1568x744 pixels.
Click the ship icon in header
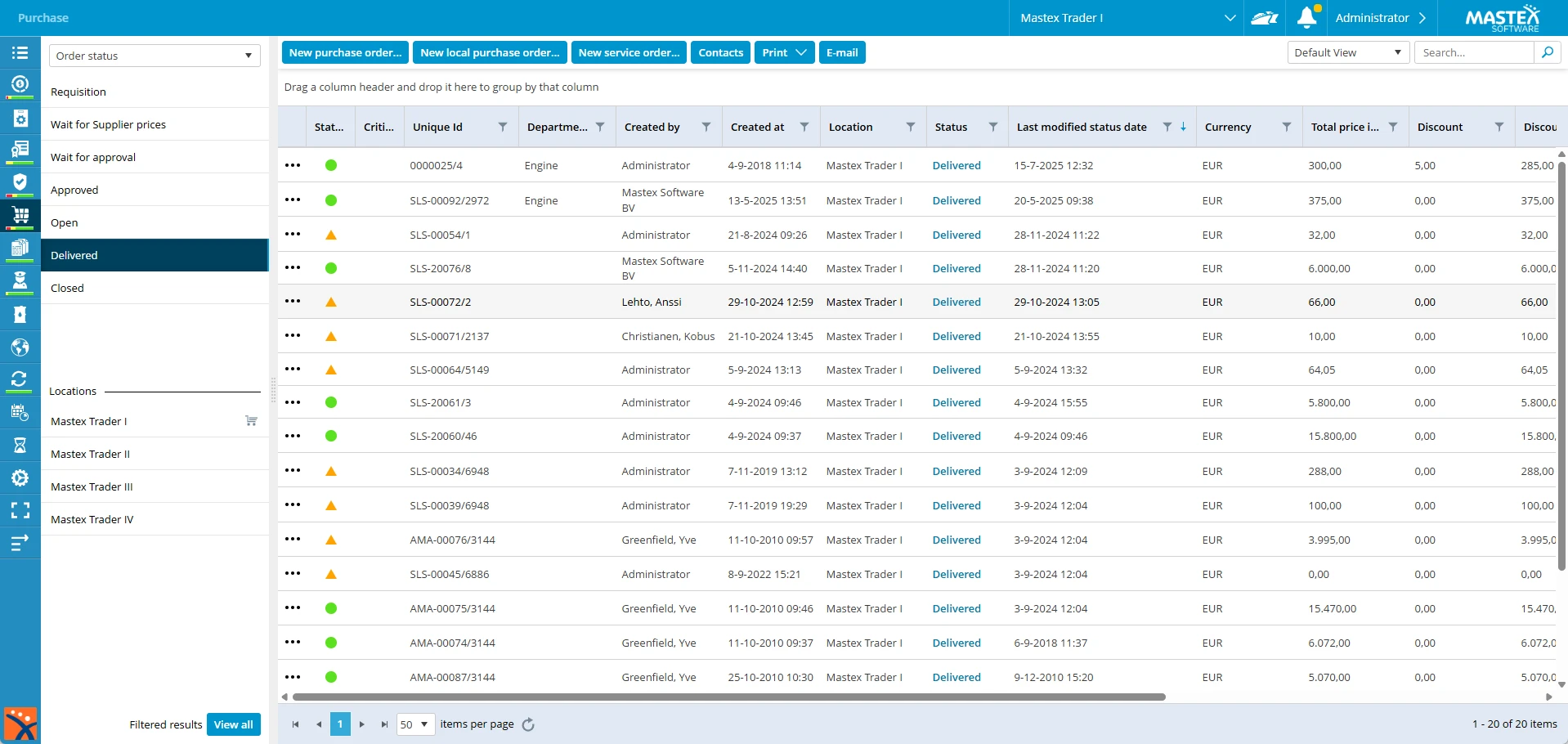pyautogui.click(x=1265, y=18)
